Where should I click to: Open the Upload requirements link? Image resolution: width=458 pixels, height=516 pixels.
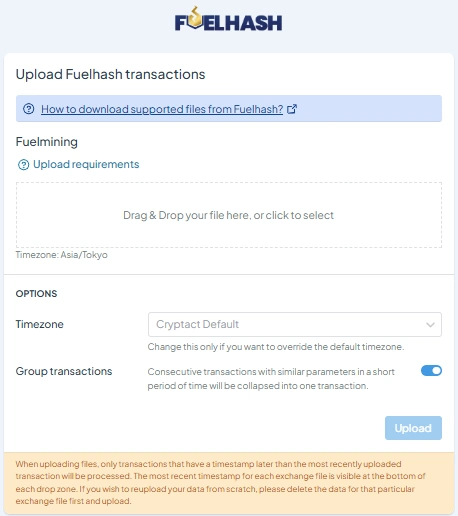click(86, 164)
